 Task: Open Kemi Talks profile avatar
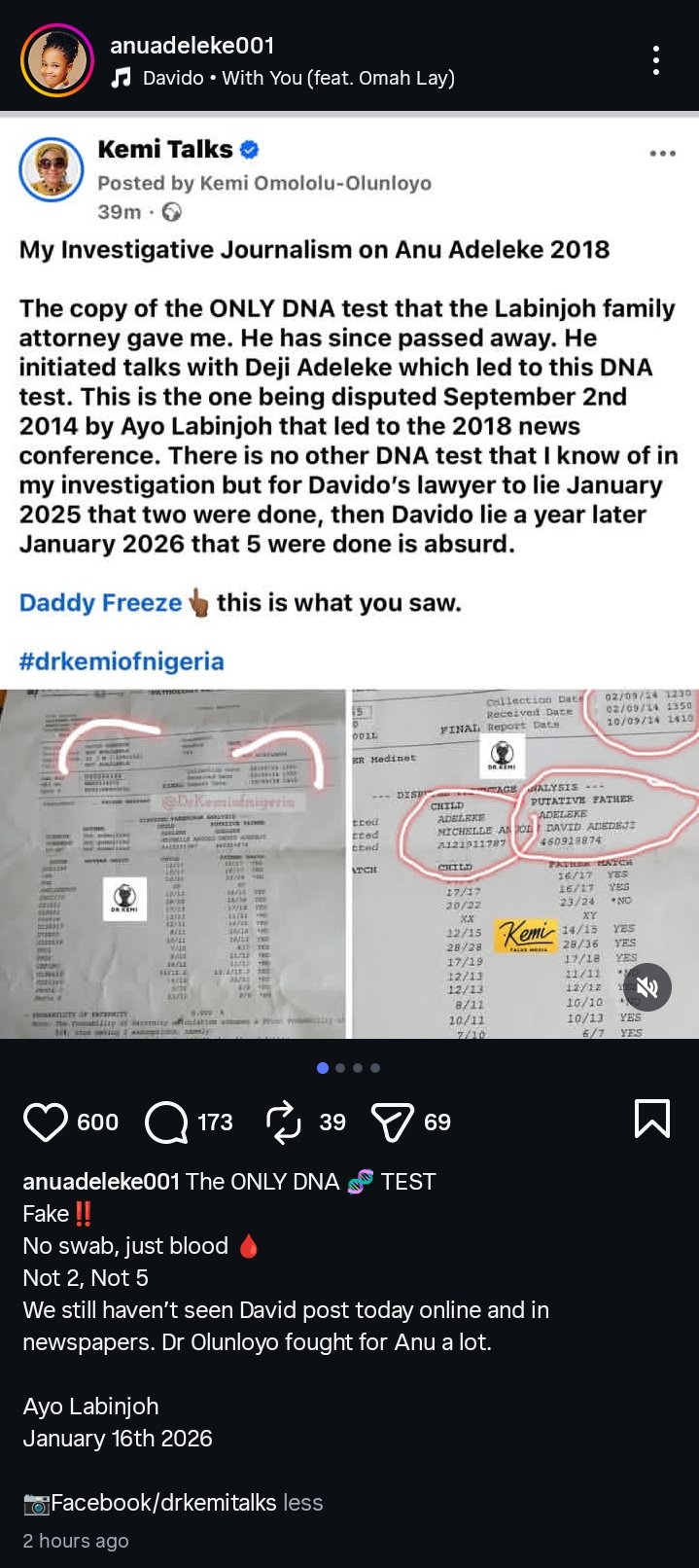51,169
